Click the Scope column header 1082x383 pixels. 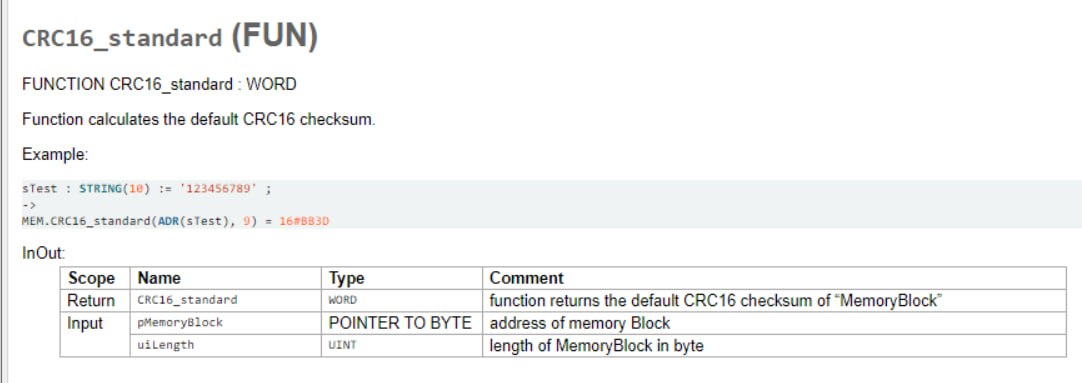[x=92, y=278]
